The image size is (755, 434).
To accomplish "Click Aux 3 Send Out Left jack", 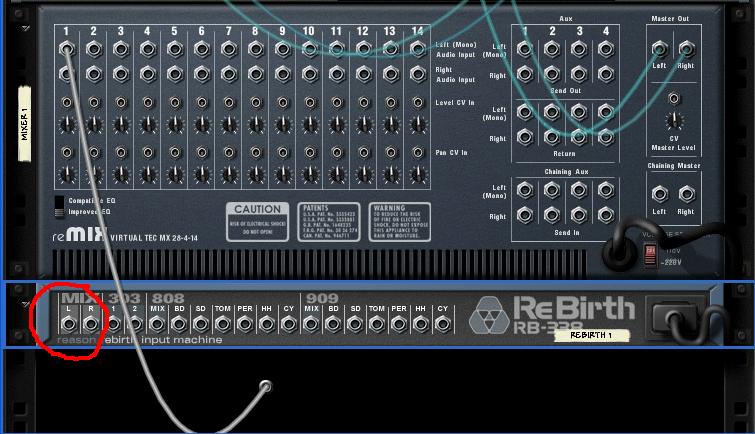I will [579, 49].
